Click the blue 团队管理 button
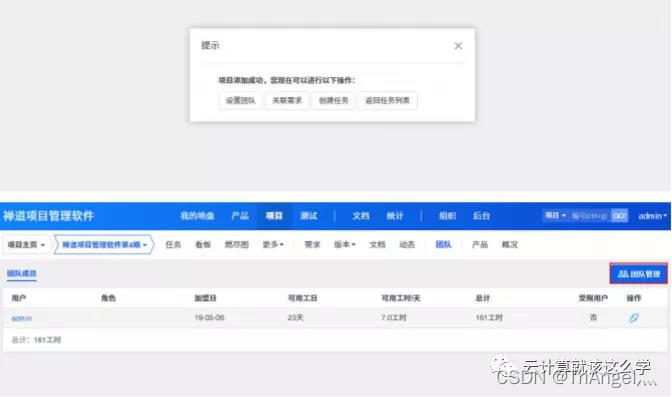This screenshot has height=397, width=672. [639, 274]
